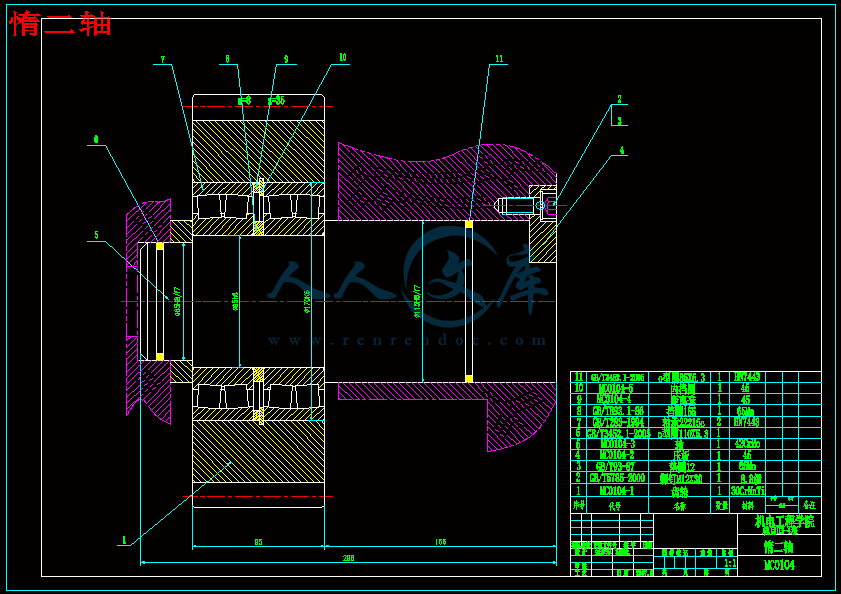Viewport: 841px width, 594px height.
Task: Select part balloon number 9
Action: coord(286,59)
